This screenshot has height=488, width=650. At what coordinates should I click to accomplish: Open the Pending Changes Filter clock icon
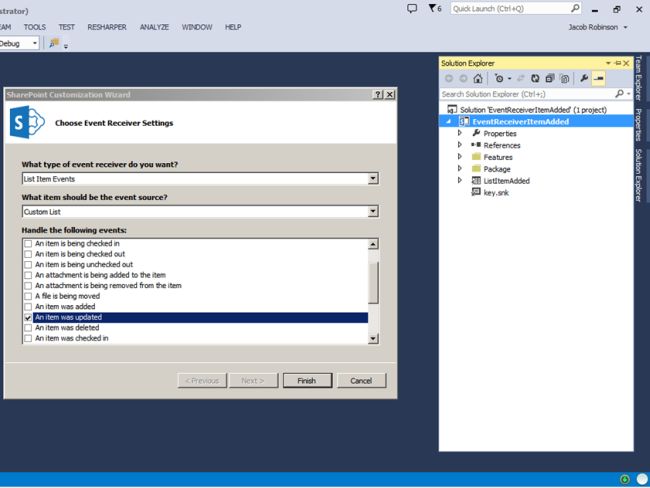coord(499,78)
